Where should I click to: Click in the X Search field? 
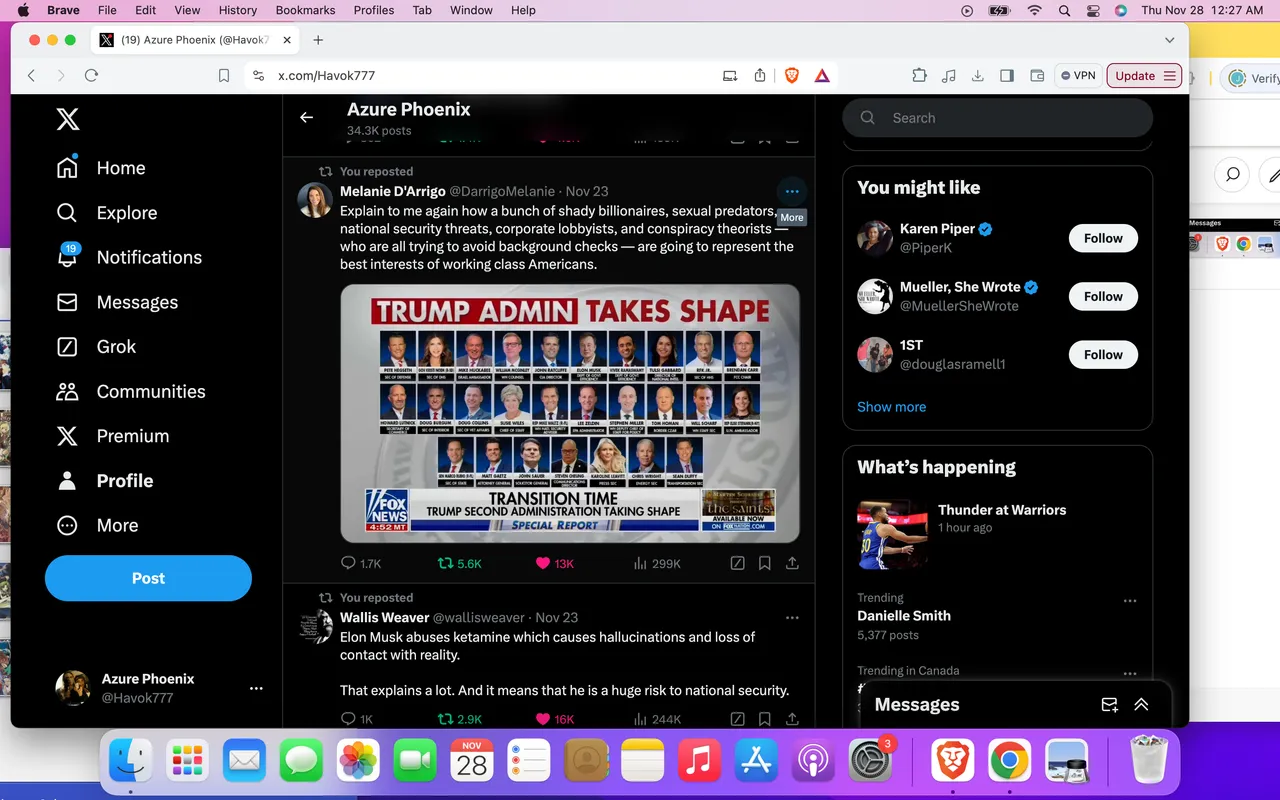coord(998,118)
